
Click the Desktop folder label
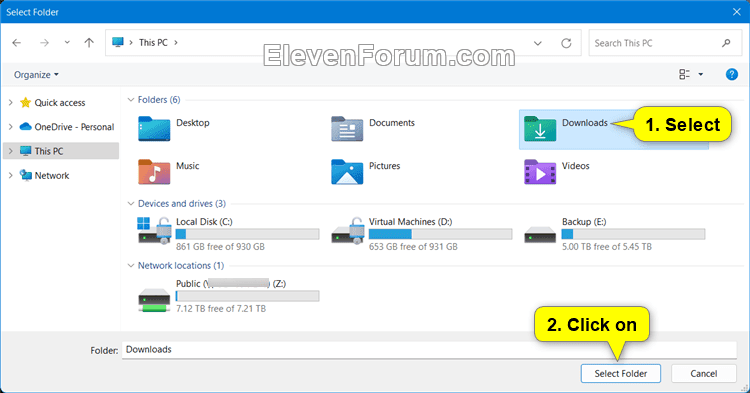pyautogui.click(x=193, y=123)
